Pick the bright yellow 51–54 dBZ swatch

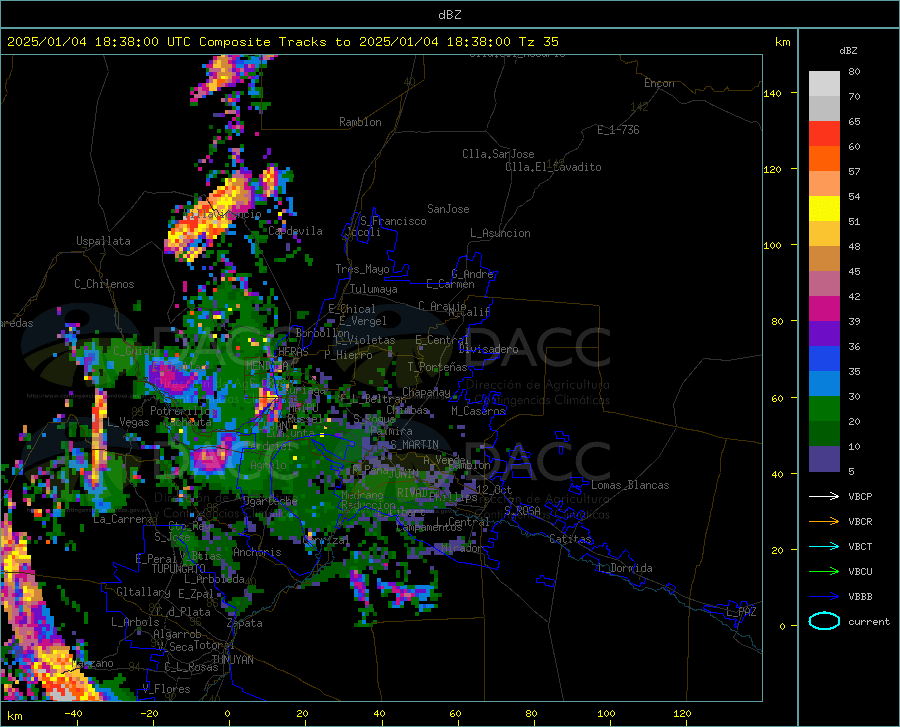point(824,209)
